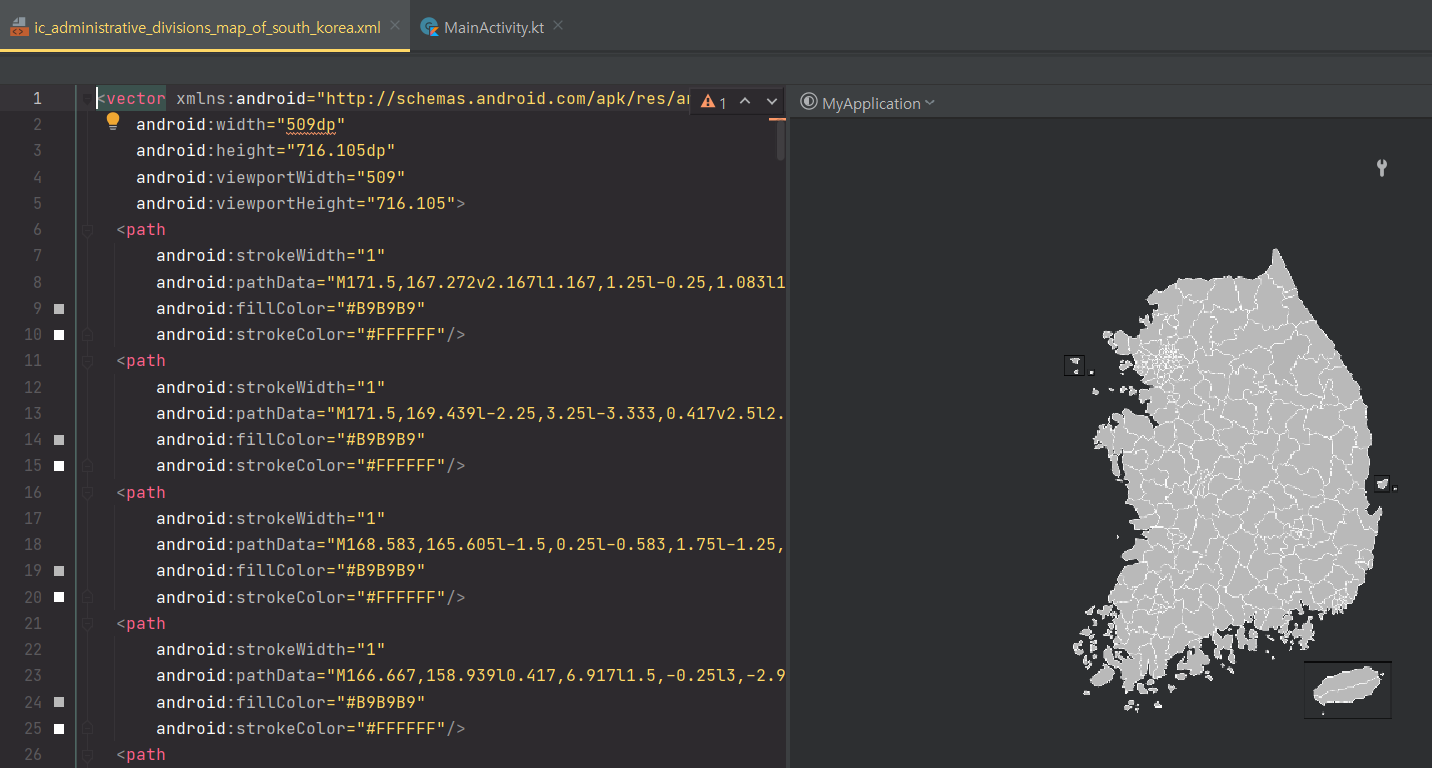Click the previous-error up arrow

744,101
